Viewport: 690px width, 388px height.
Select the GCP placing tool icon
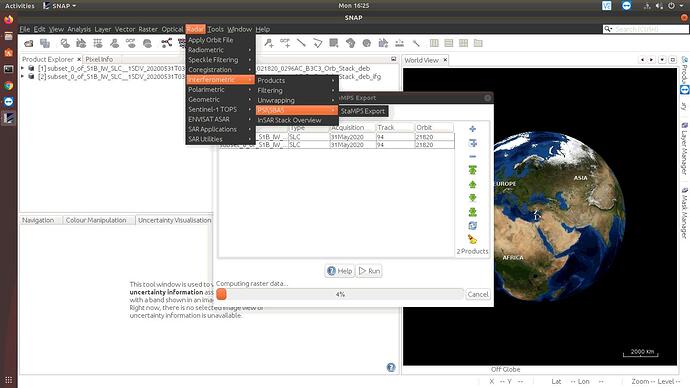tap(285, 43)
